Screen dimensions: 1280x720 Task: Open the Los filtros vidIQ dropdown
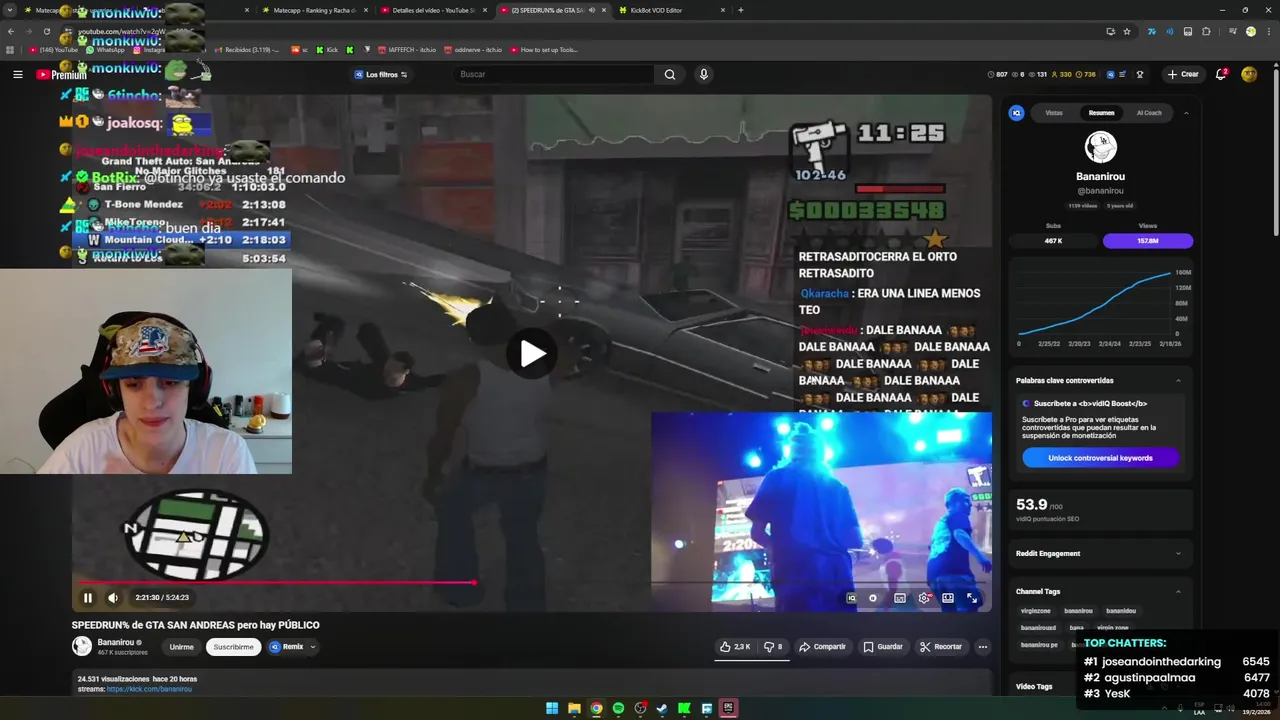[381, 74]
